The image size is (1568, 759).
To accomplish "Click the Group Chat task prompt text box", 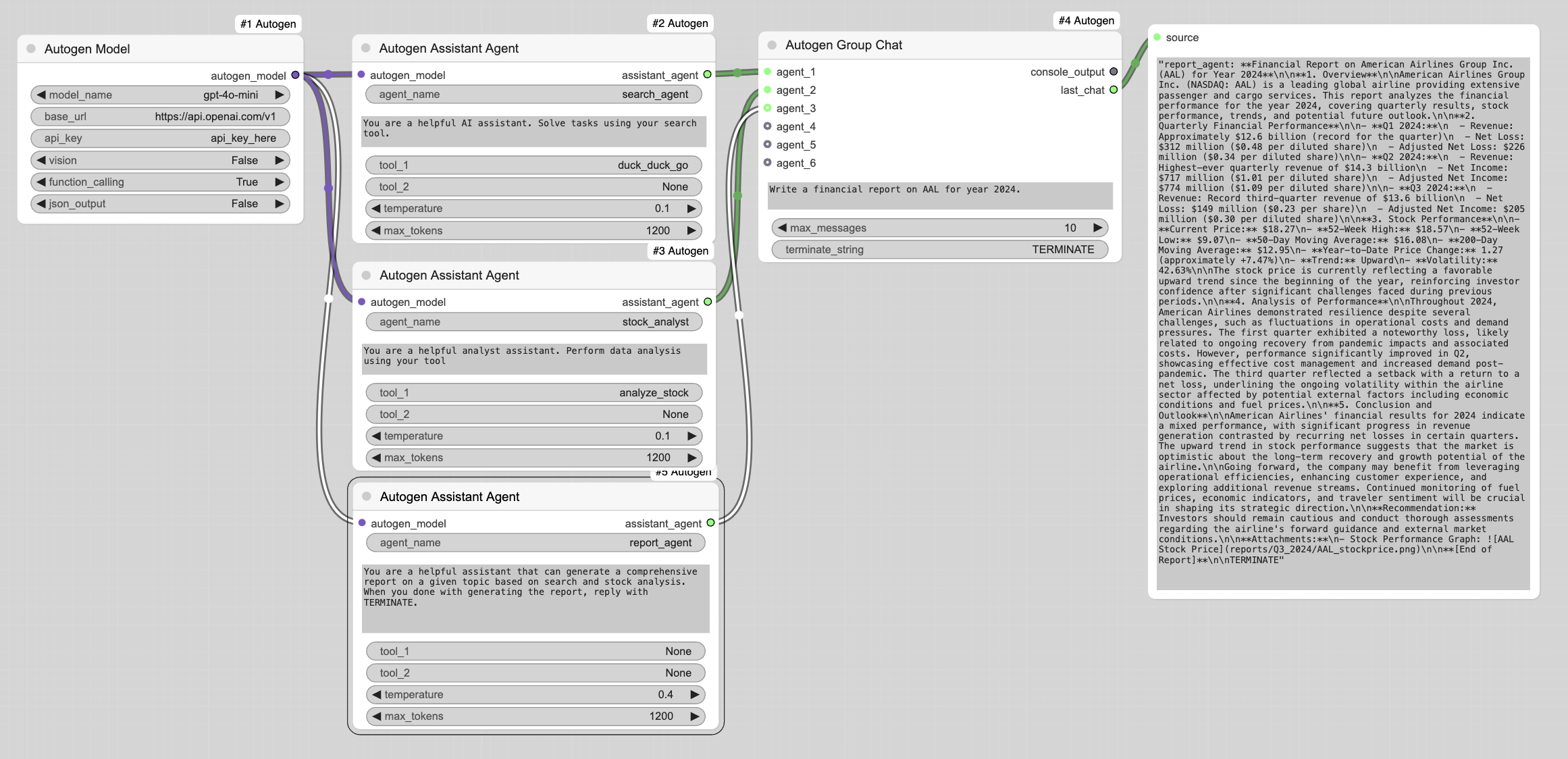I will 939,195.
